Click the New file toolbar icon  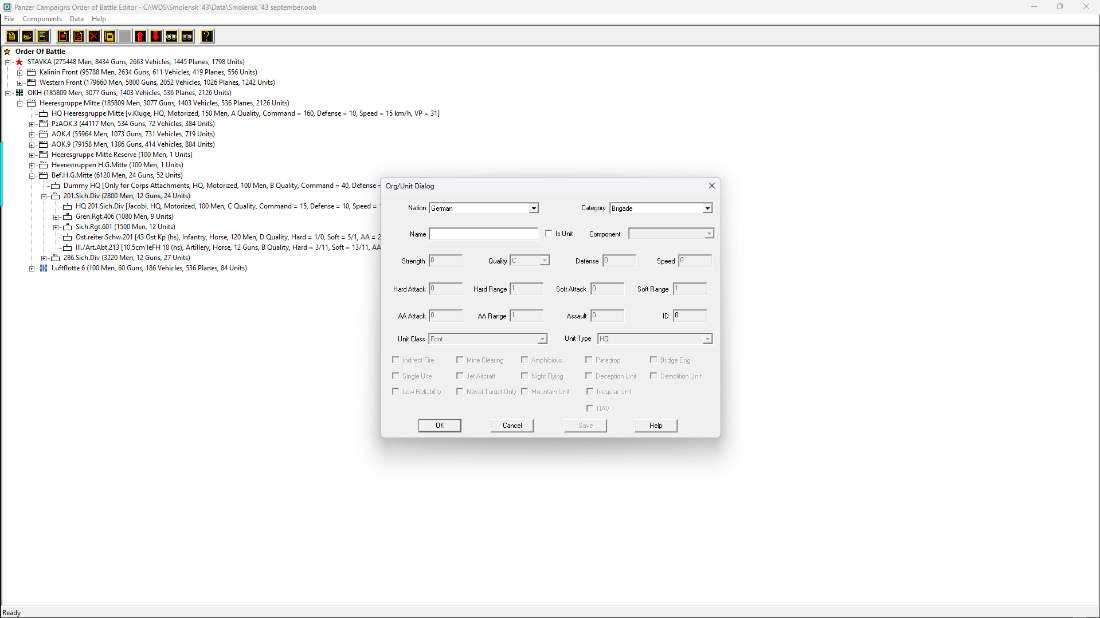click(12, 36)
